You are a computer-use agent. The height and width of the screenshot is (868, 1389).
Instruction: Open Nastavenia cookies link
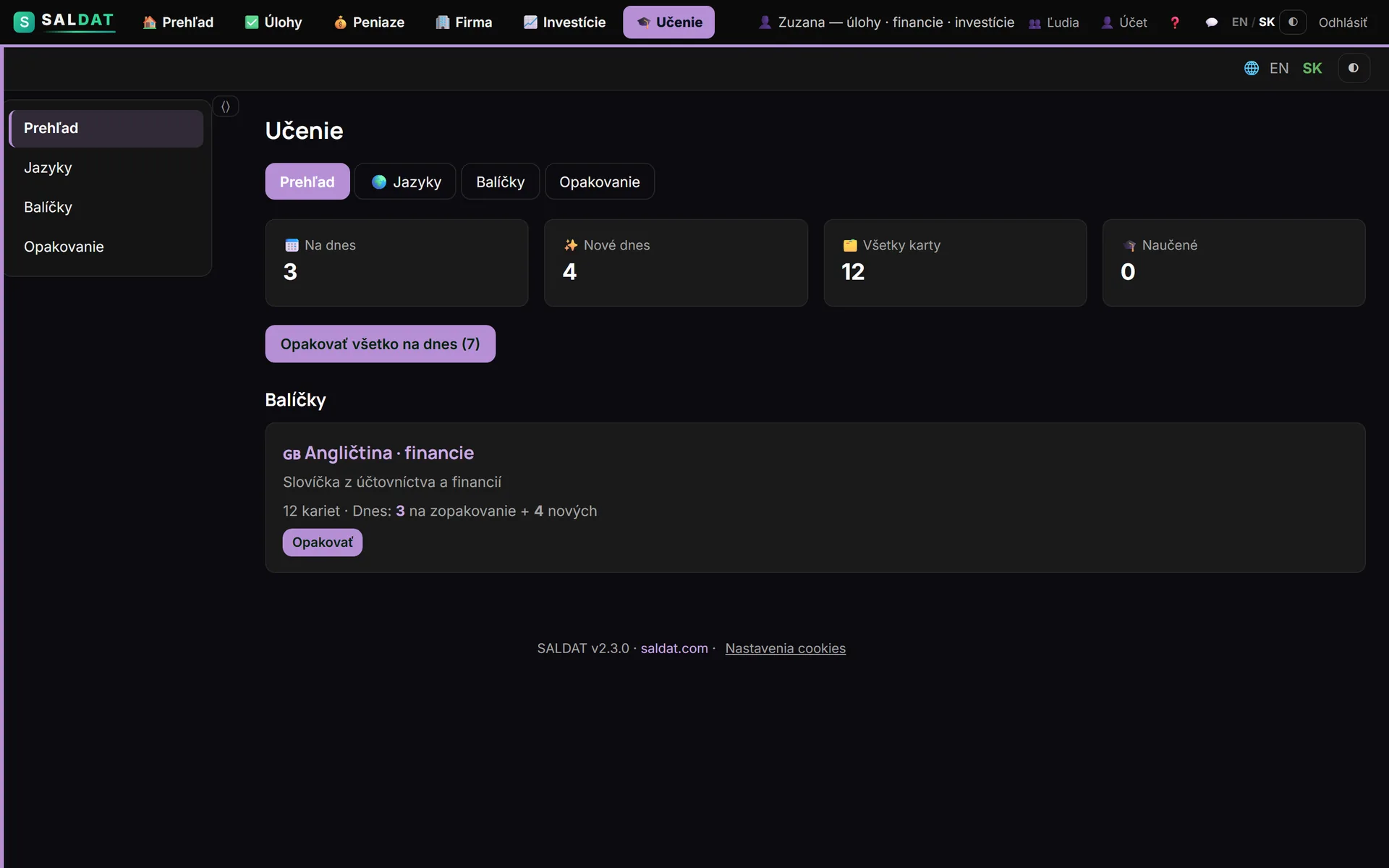786,648
